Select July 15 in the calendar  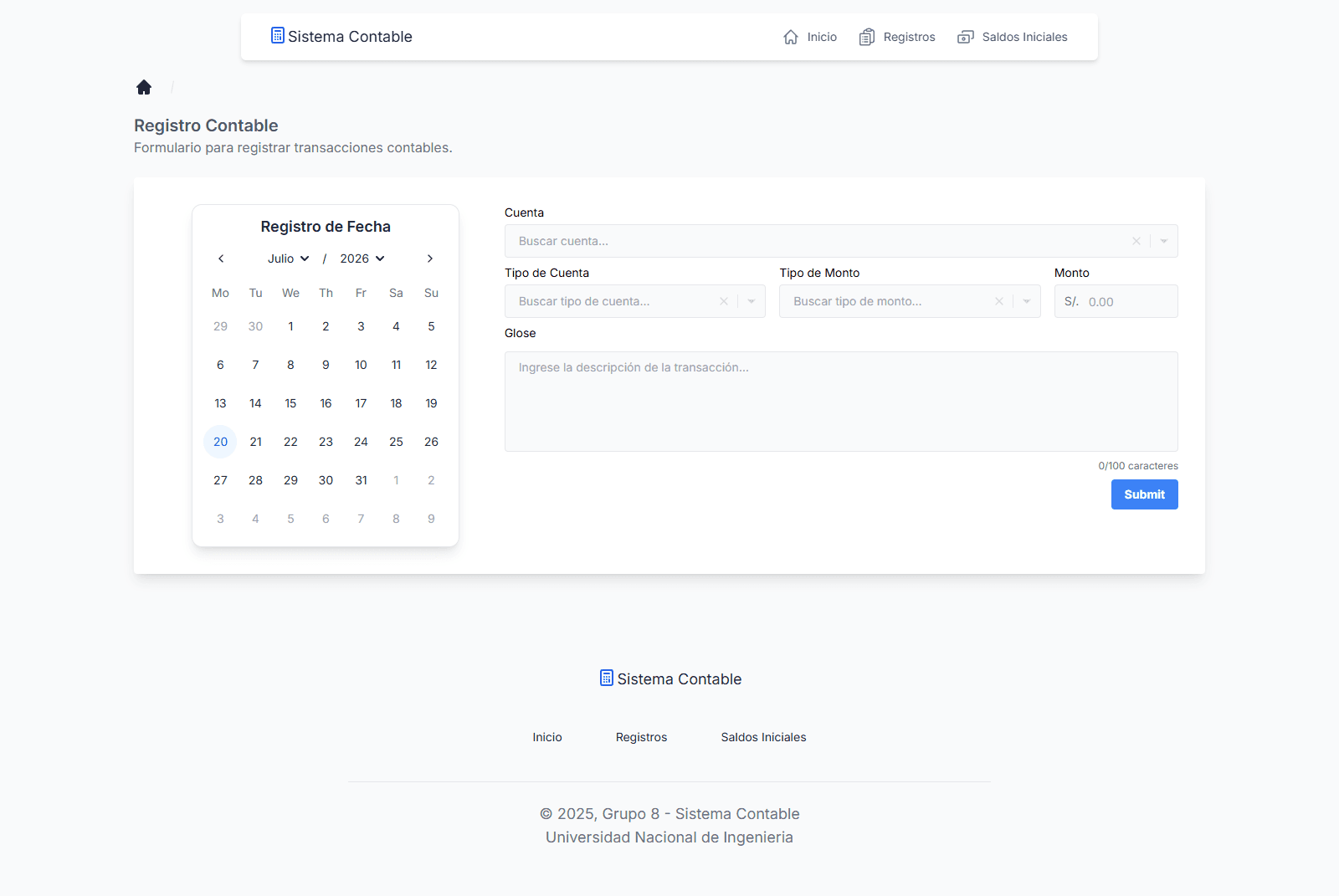pos(290,403)
